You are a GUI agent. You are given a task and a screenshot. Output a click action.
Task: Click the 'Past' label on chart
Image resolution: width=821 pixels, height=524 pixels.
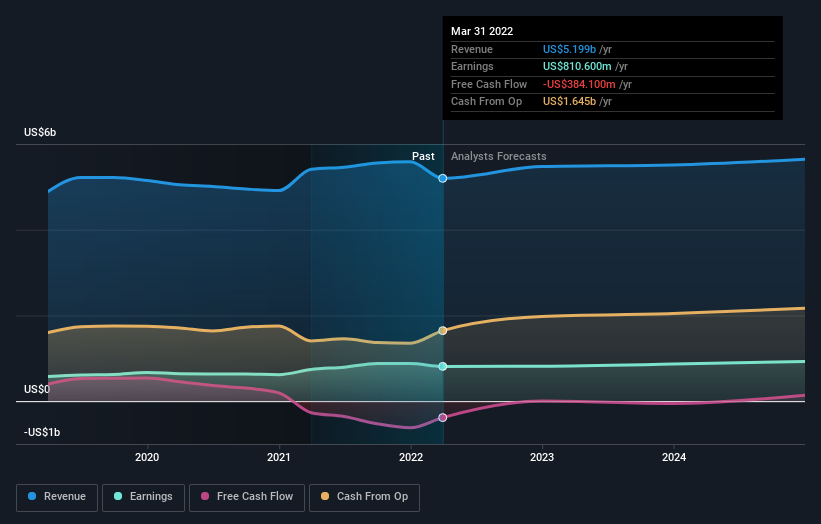423,157
